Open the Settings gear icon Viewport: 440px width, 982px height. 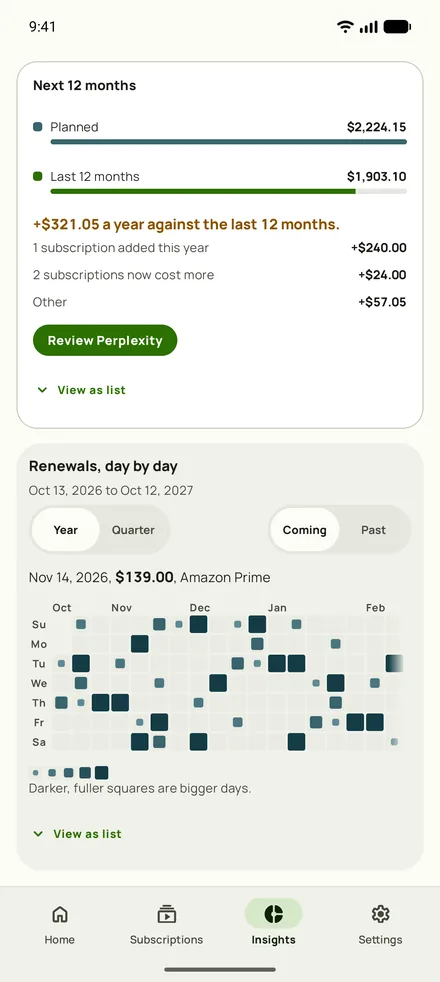coord(380,914)
